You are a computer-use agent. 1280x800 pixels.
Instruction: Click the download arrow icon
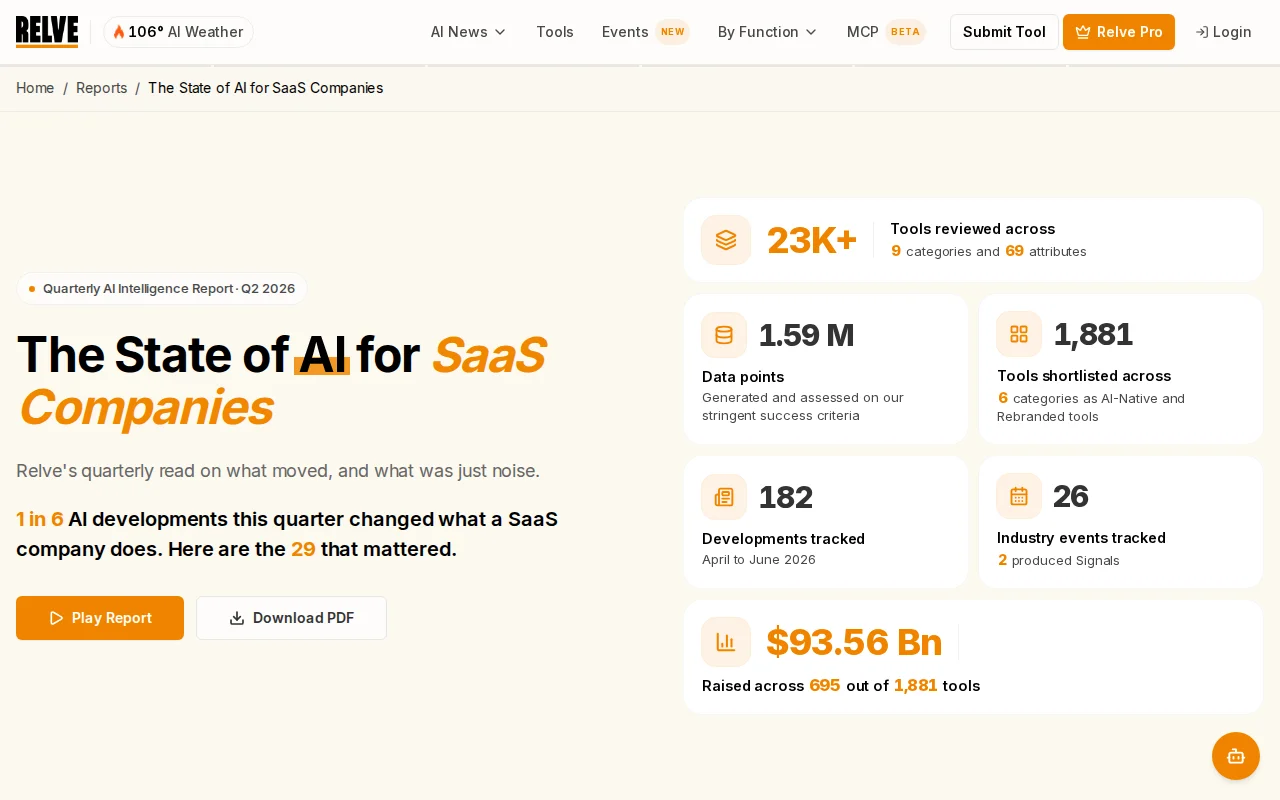pyautogui.click(x=237, y=618)
